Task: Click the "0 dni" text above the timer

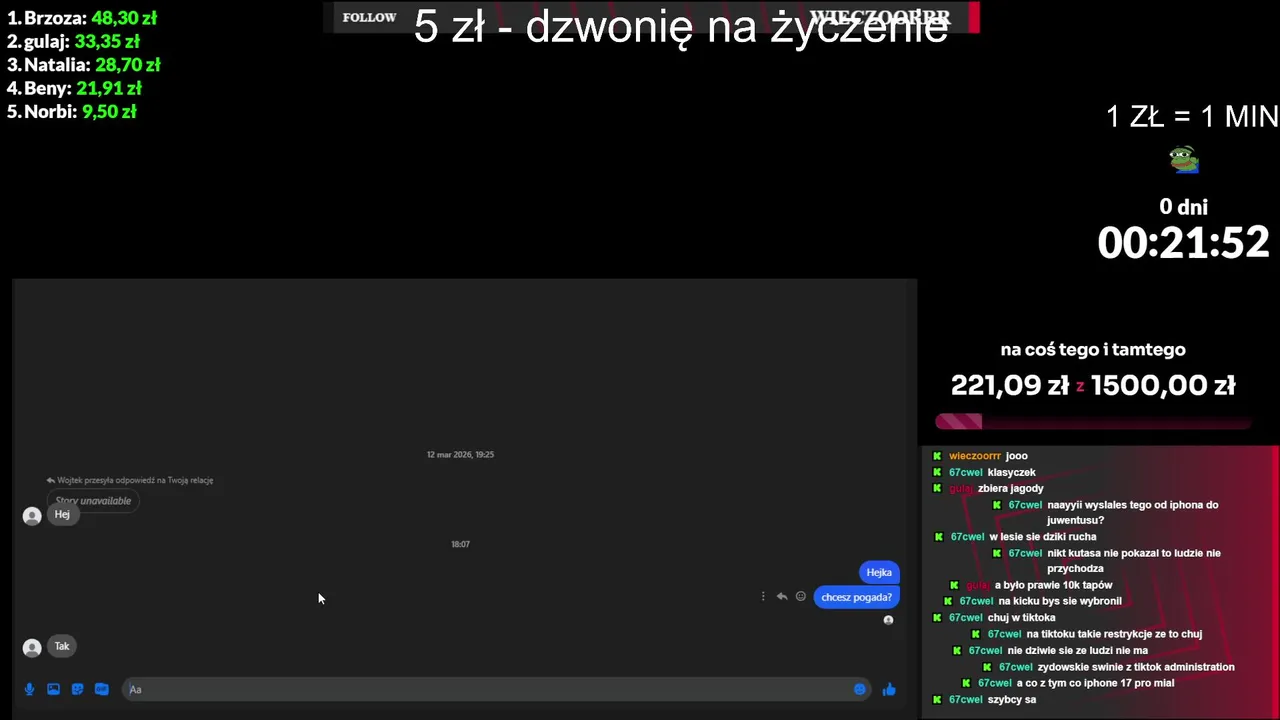Action: 1184,207
